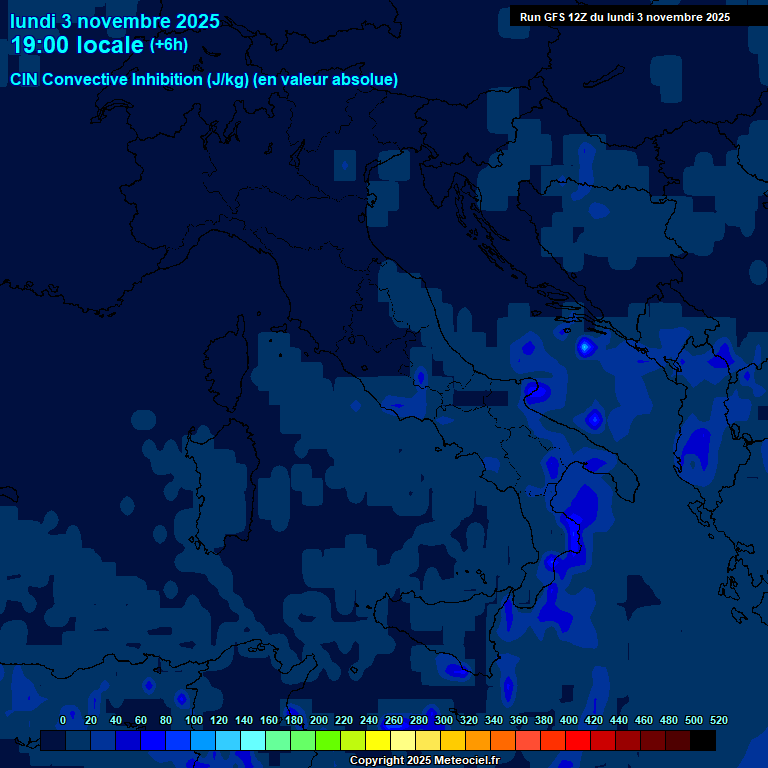
Task: Click the 0 legend scale label
Action: point(63,720)
